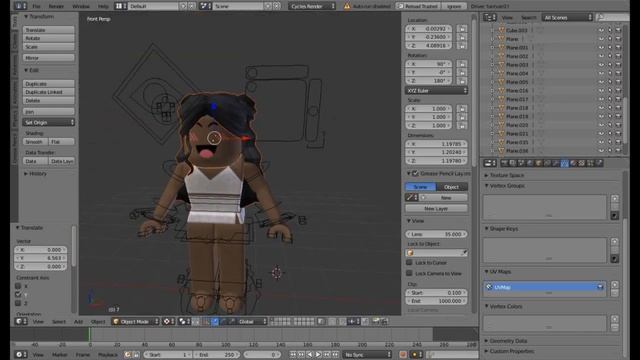Open the Render menu
The width and height of the screenshot is (640, 360).
56,6
